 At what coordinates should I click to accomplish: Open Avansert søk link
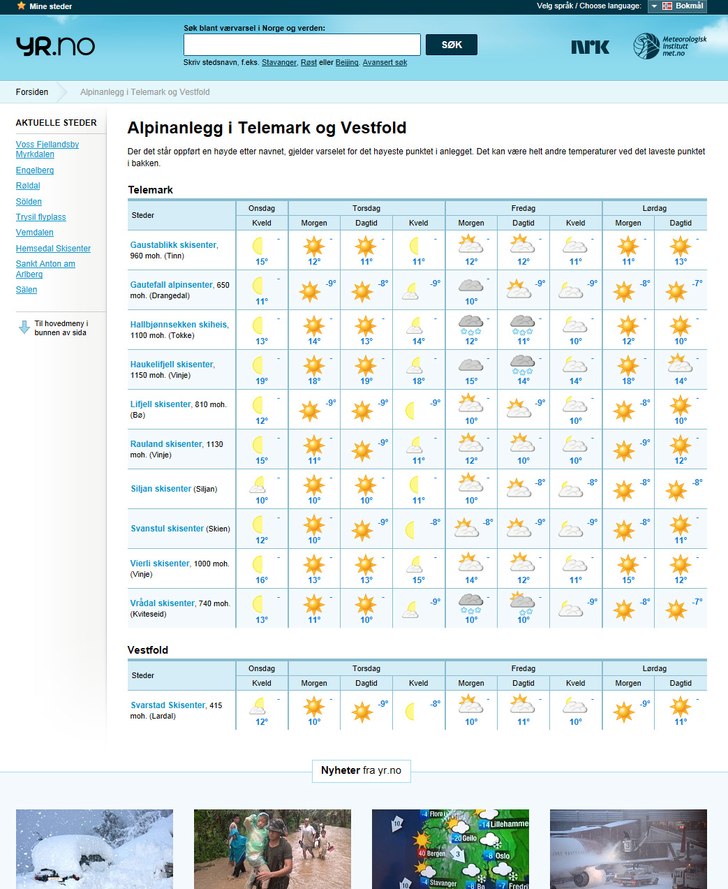pos(384,62)
